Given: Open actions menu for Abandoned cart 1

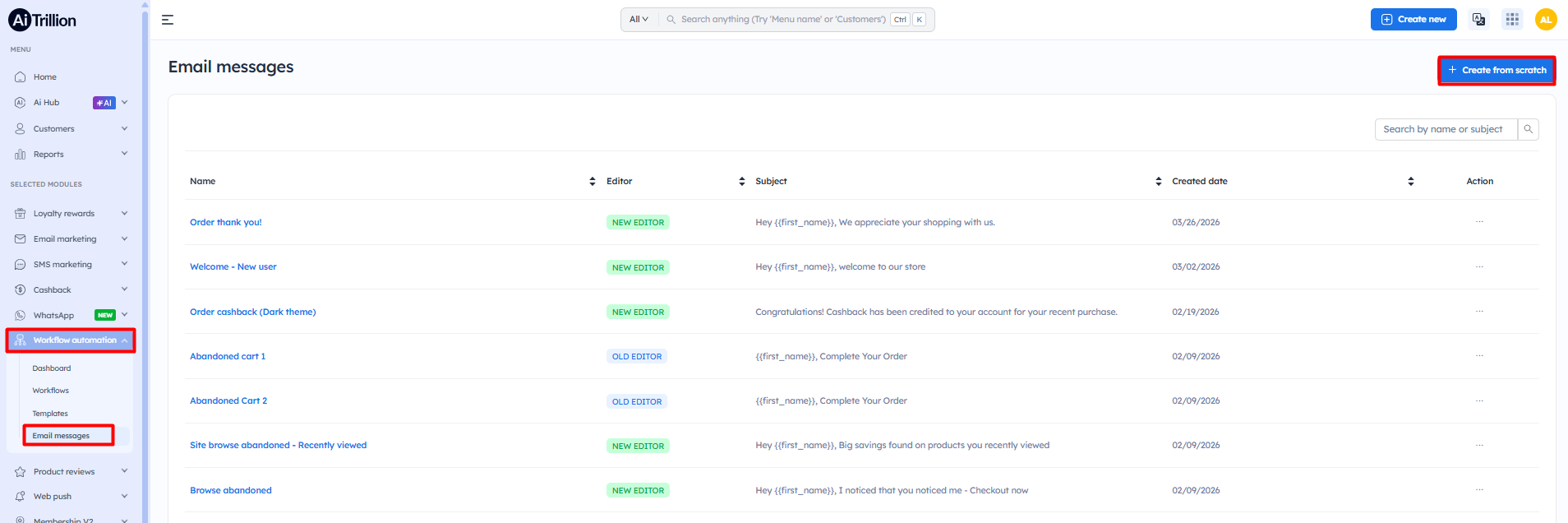Looking at the screenshot, I should [x=1479, y=356].
